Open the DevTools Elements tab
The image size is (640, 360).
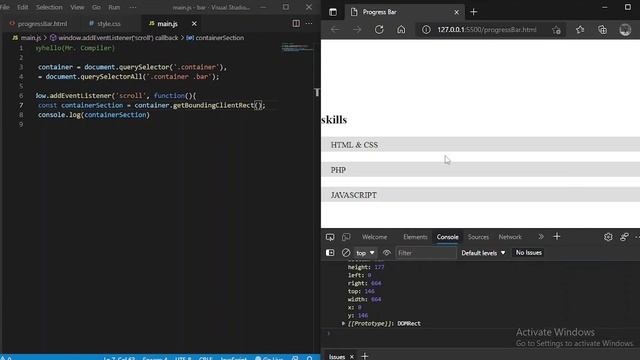tap(415, 237)
